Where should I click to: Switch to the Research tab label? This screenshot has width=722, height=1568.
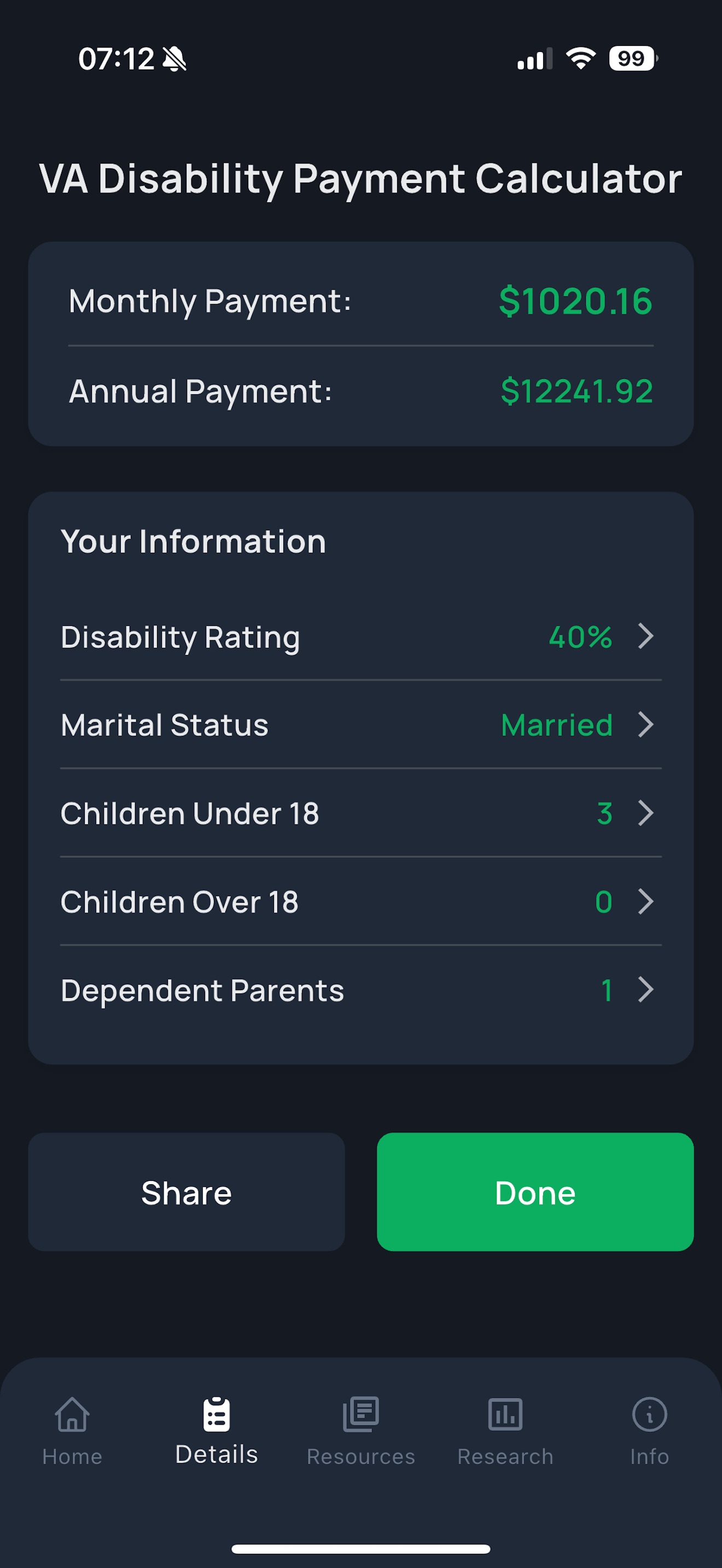[x=505, y=1456]
